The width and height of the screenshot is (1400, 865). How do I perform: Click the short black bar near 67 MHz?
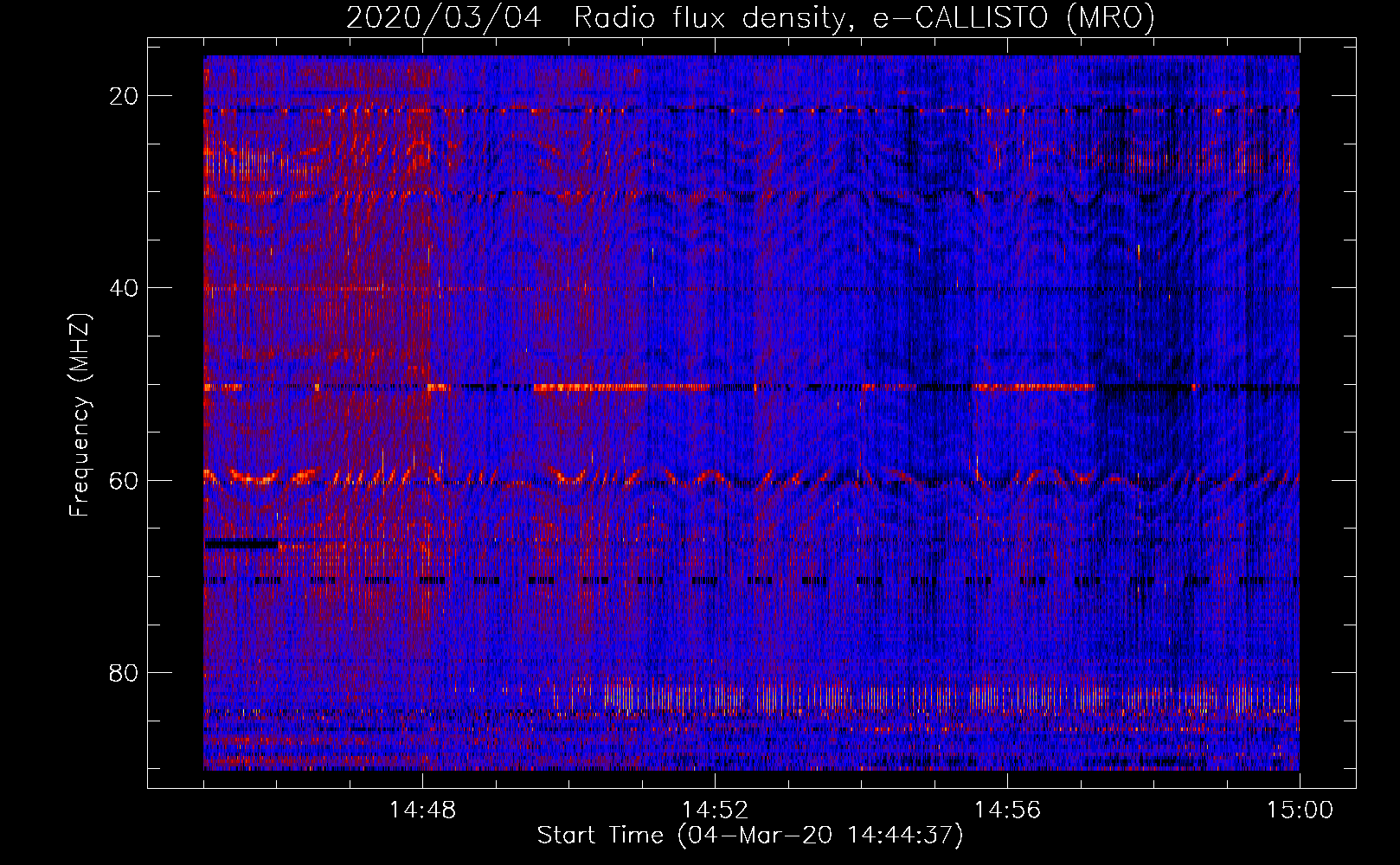coord(241,544)
